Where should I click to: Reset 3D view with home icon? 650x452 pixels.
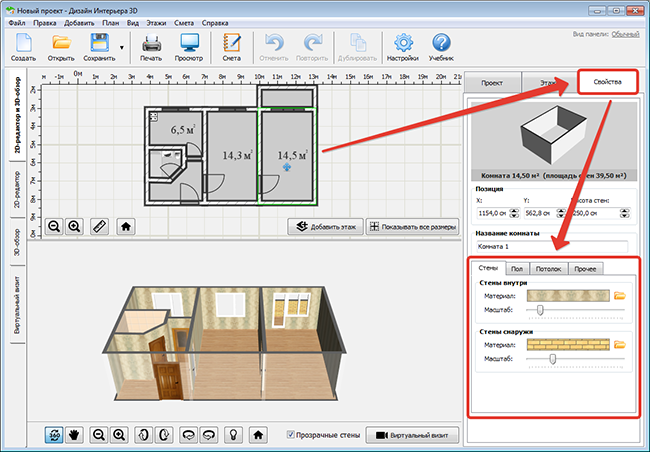click(x=258, y=435)
